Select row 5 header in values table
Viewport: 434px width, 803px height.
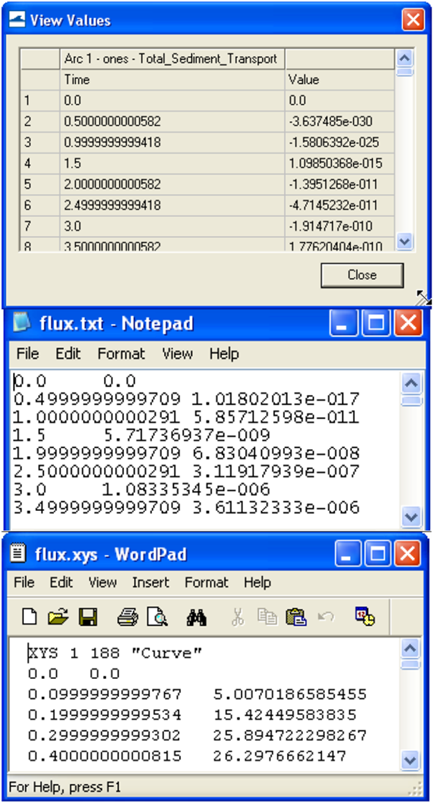tap(40, 184)
